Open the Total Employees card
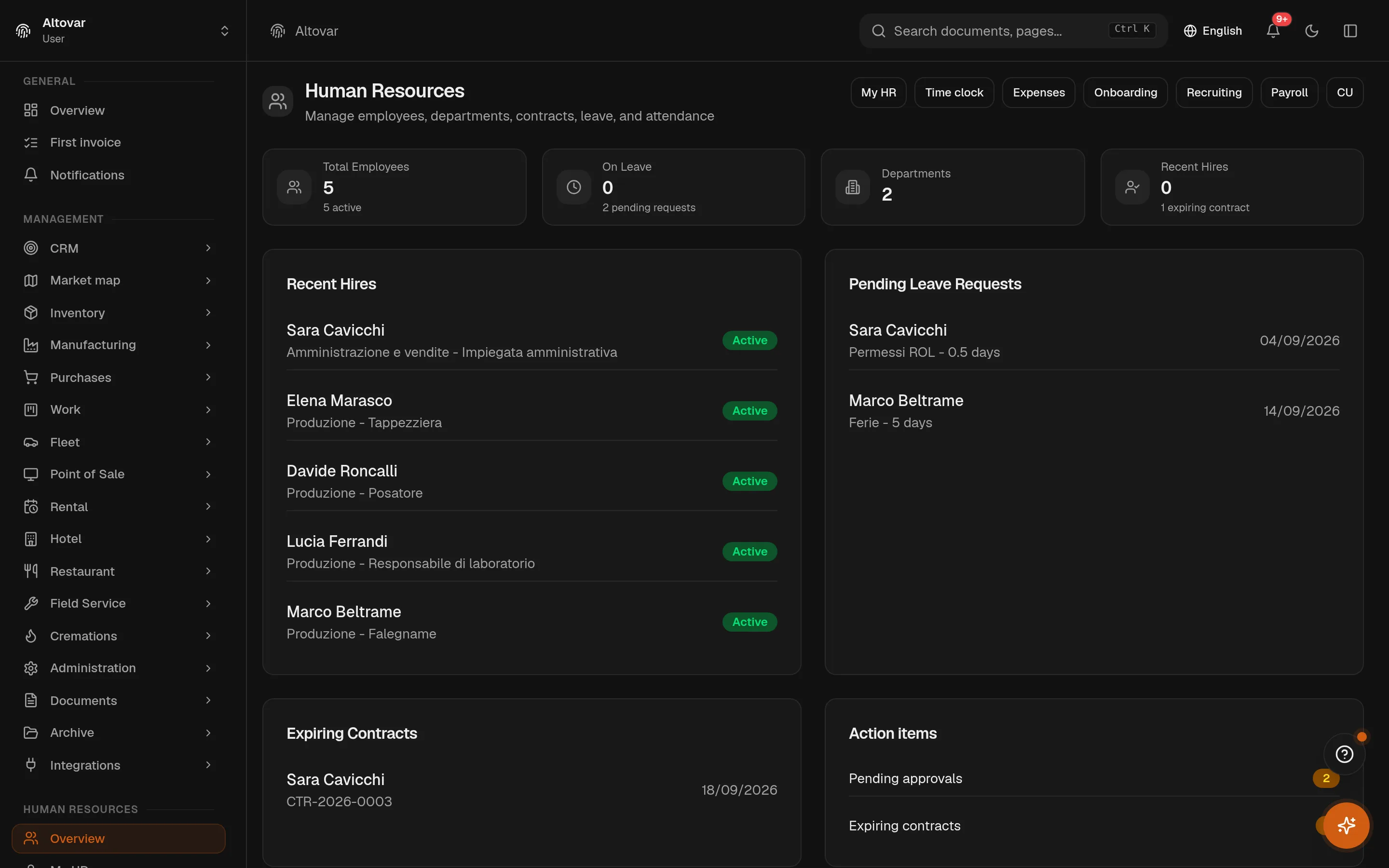The height and width of the screenshot is (868, 1389). [395, 187]
